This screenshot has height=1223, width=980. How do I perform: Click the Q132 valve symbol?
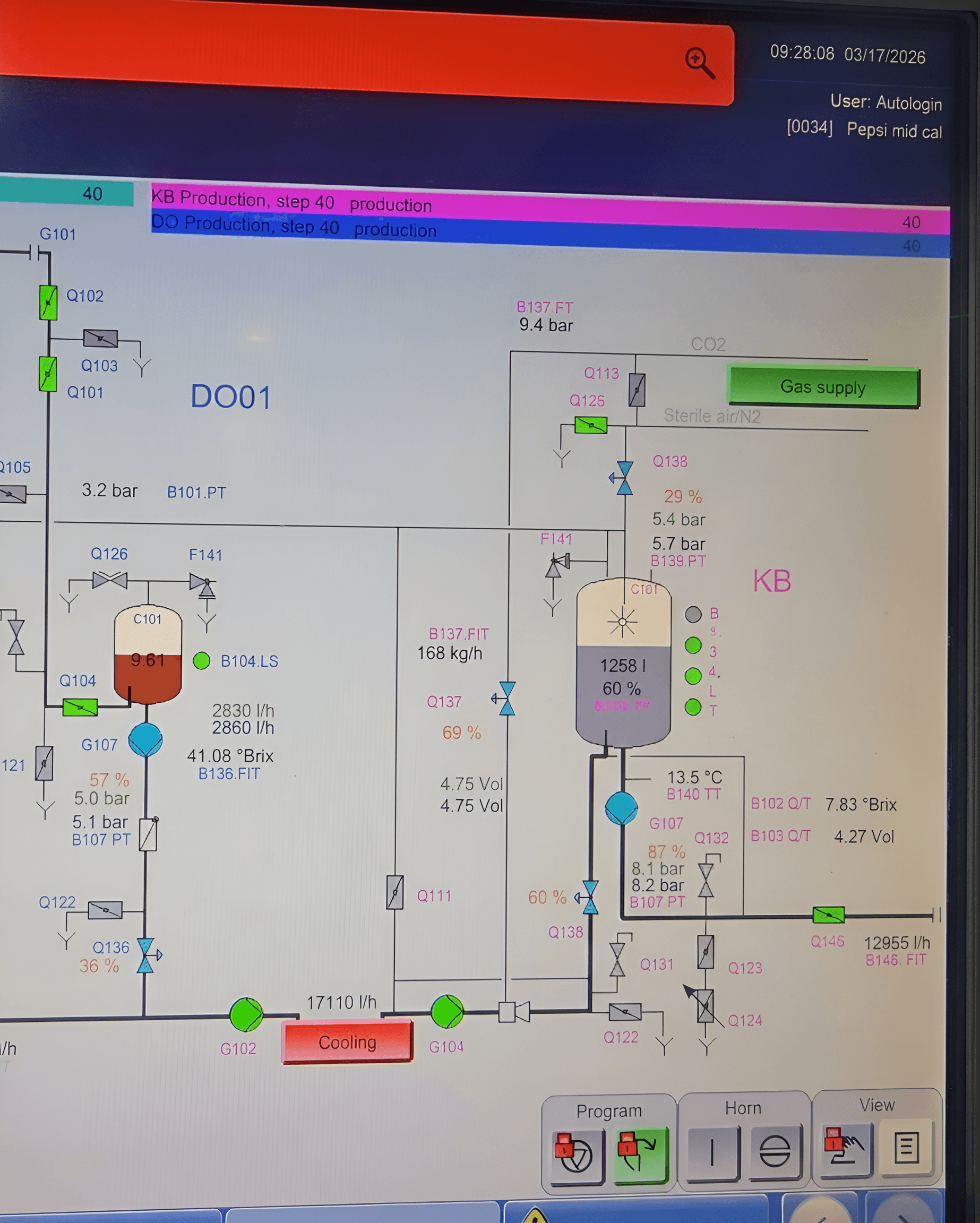point(706,880)
